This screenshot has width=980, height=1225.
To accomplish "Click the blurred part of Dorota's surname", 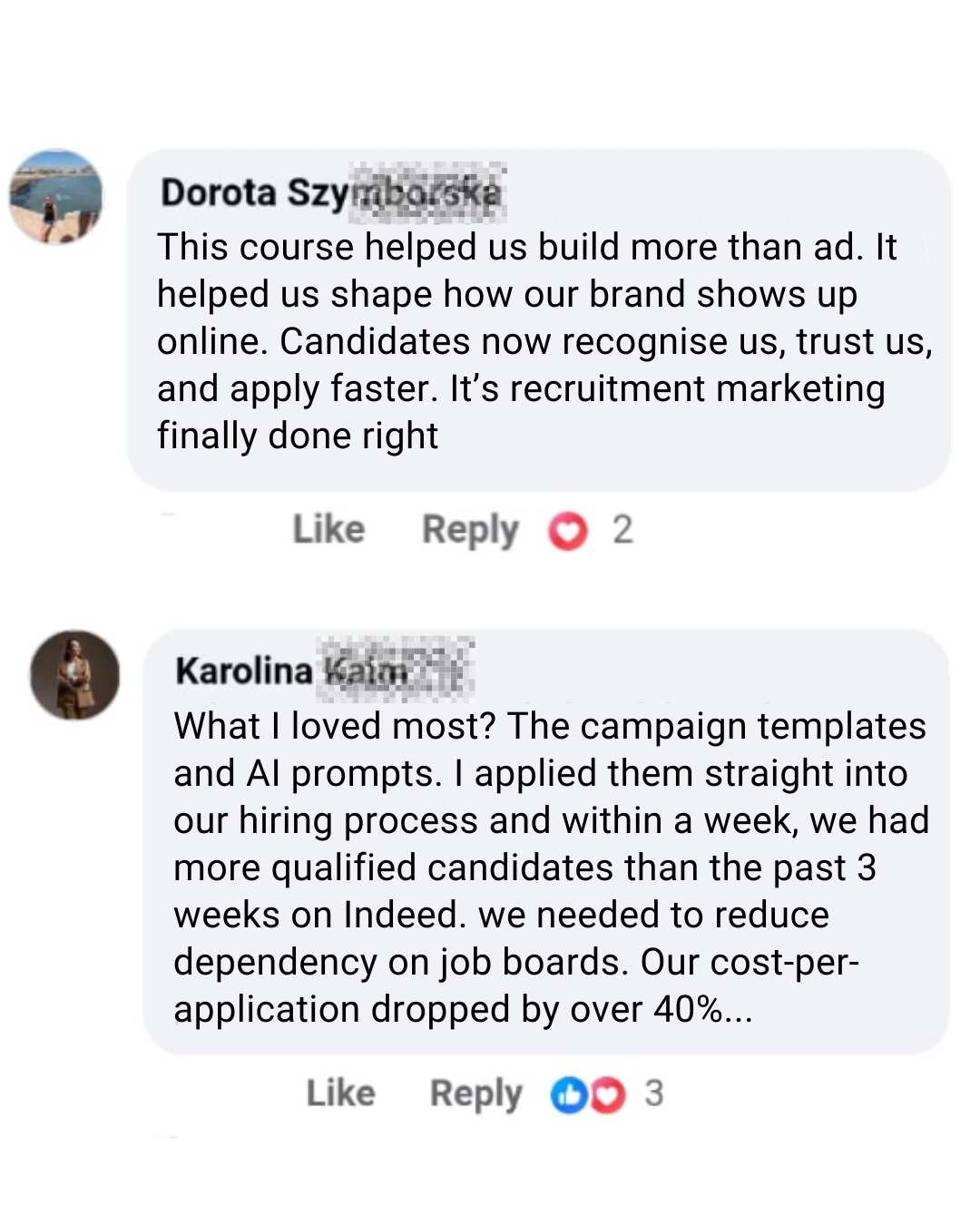I will (x=428, y=193).
